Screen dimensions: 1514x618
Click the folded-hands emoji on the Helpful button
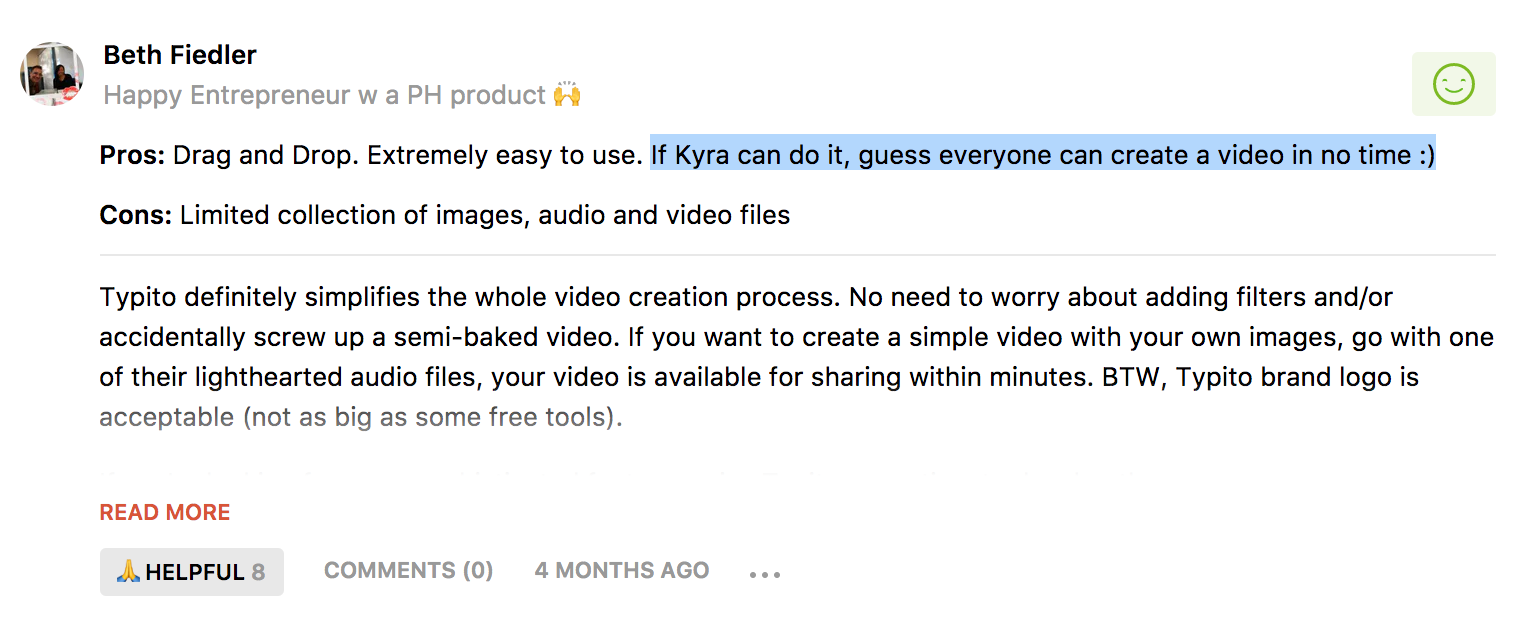(128, 572)
